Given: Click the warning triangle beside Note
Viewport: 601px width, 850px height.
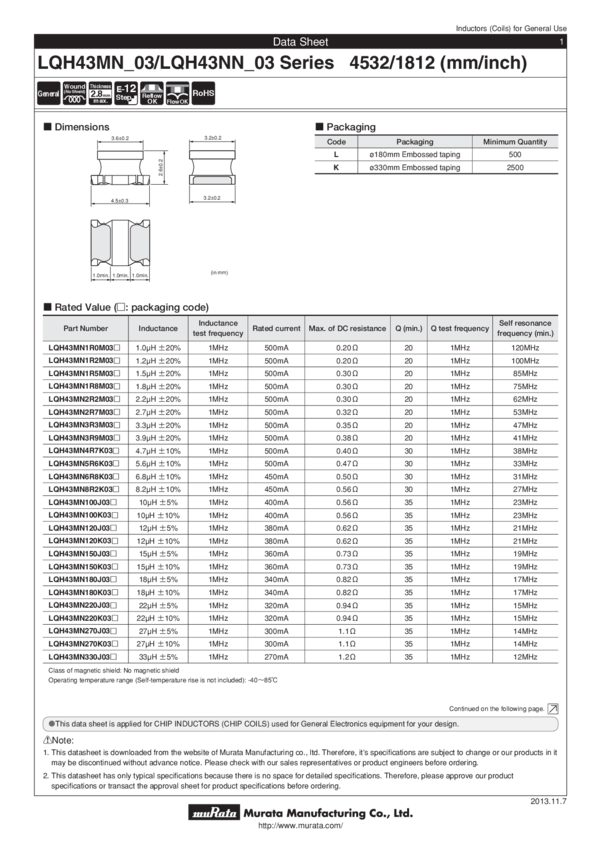Looking at the screenshot, I should point(47,740).
